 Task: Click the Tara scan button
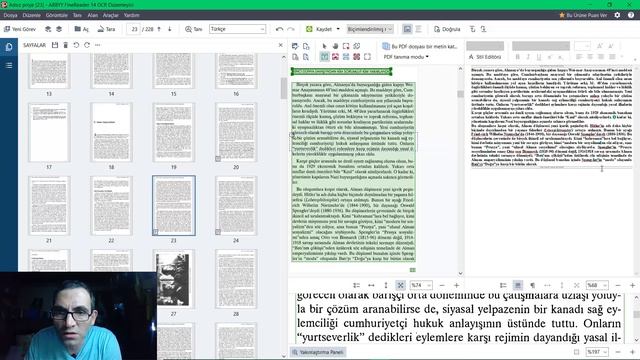[107, 29]
